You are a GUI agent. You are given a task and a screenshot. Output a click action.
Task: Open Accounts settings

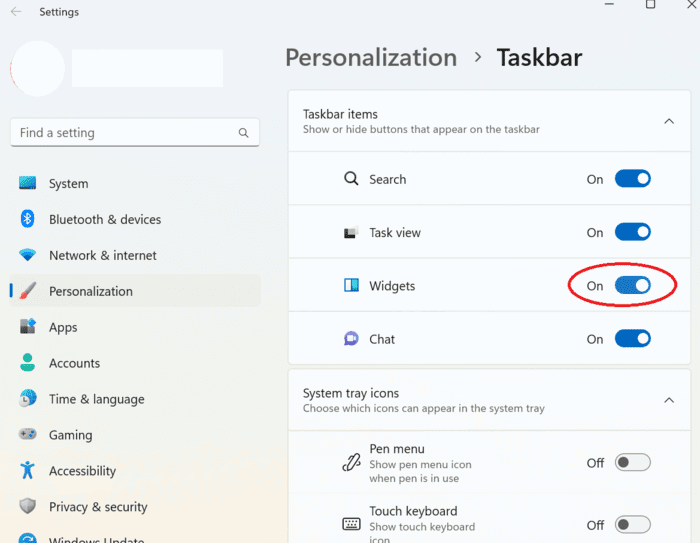(135, 363)
